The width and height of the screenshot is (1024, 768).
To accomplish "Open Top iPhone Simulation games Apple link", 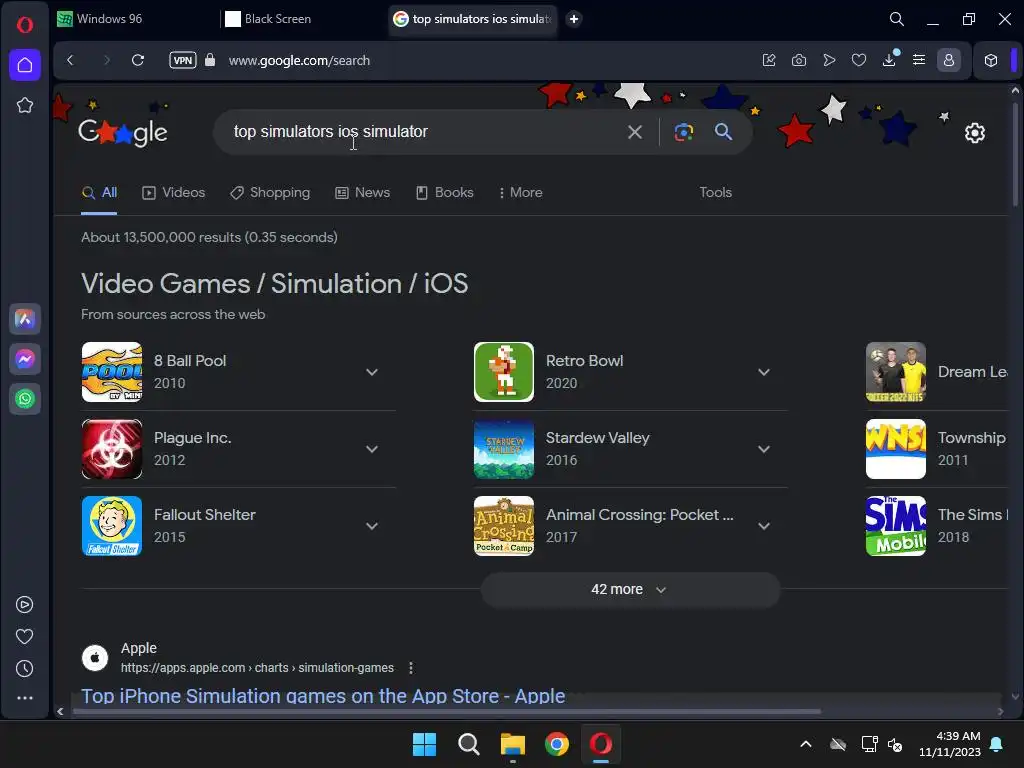I will 323,696.
